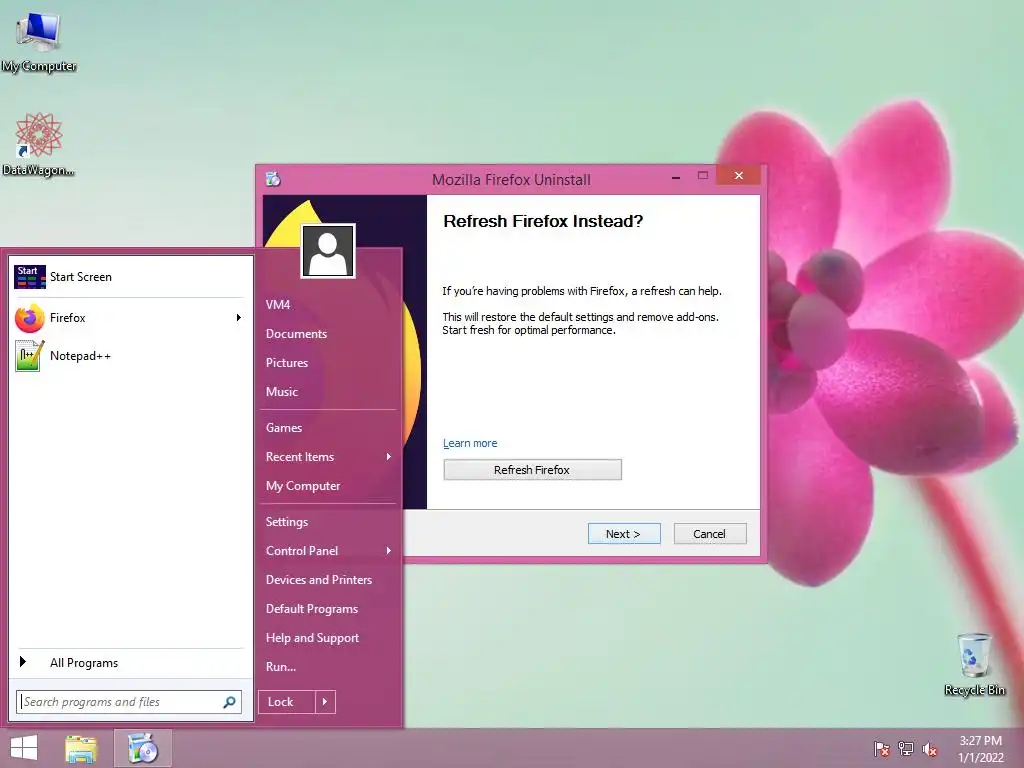Follow the Learn more link
Image resolution: width=1024 pixels, height=768 pixels.
click(470, 443)
